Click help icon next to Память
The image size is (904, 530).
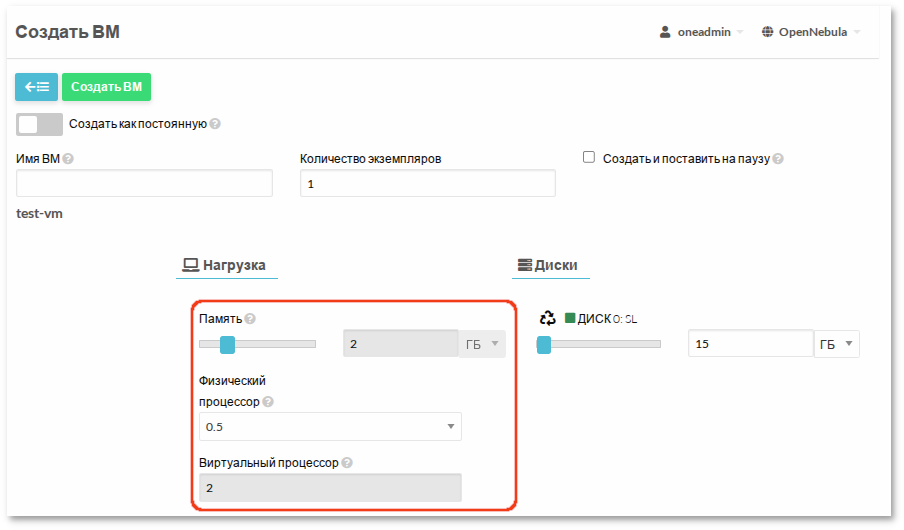pos(250,319)
